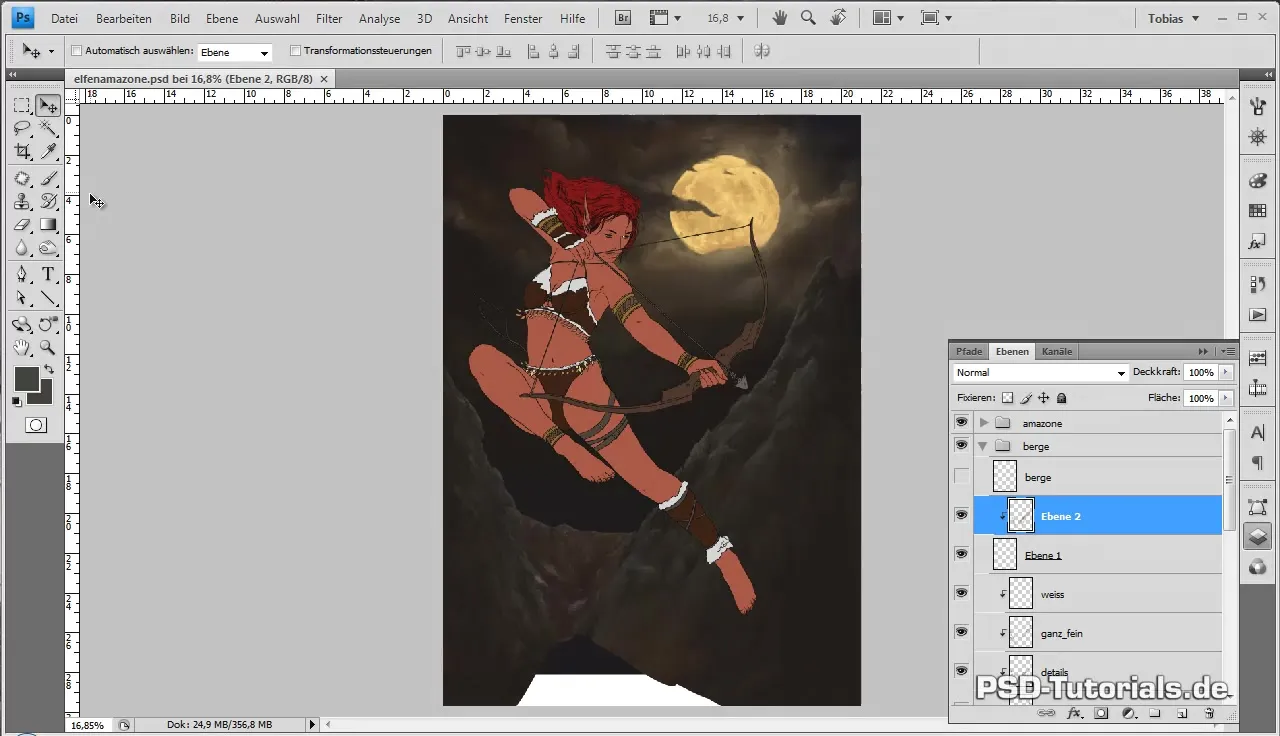Viewport: 1280px width, 736px height.
Task: Select the Spot Healing Brush tool
Action: pos(21,179)
